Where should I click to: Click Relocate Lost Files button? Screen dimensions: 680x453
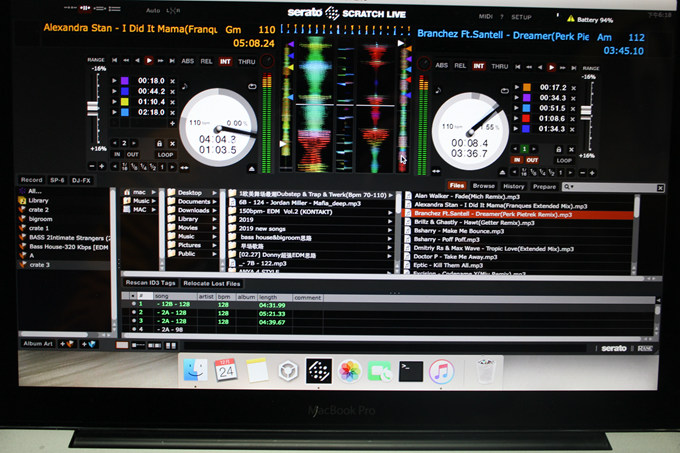(x=212, y=284)
